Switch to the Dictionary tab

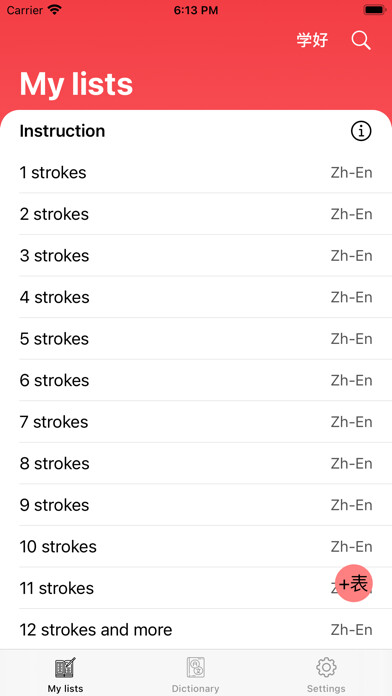point(195,675)
